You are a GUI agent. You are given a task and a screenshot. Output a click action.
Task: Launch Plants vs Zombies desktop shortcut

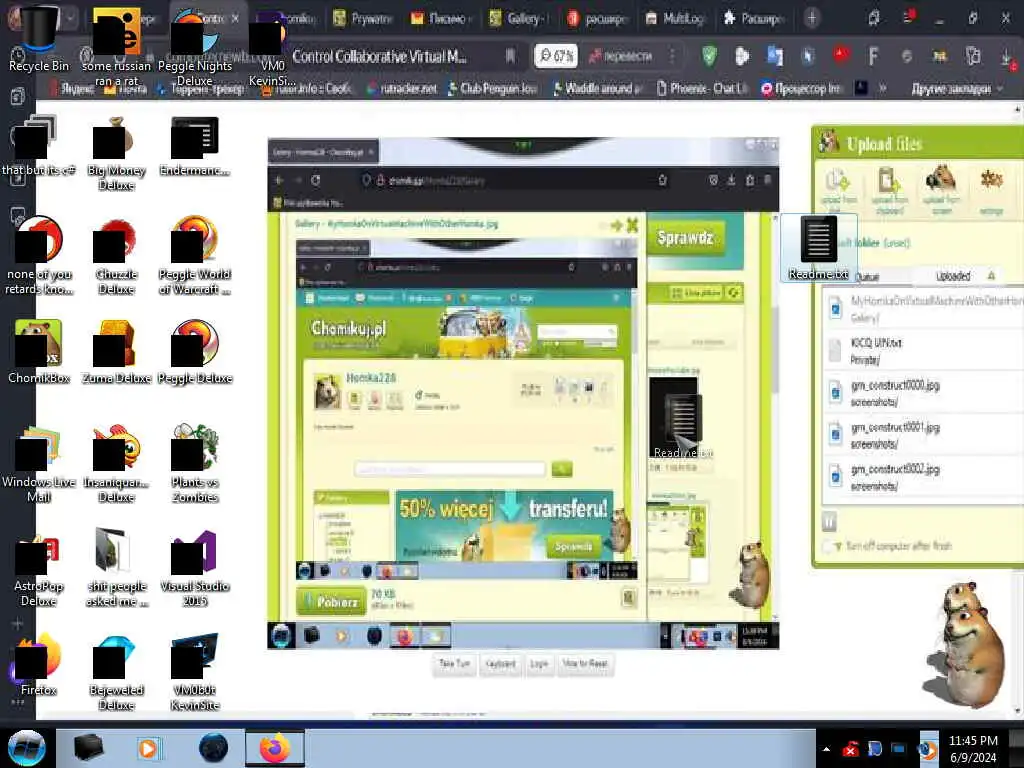pos(195,464)
